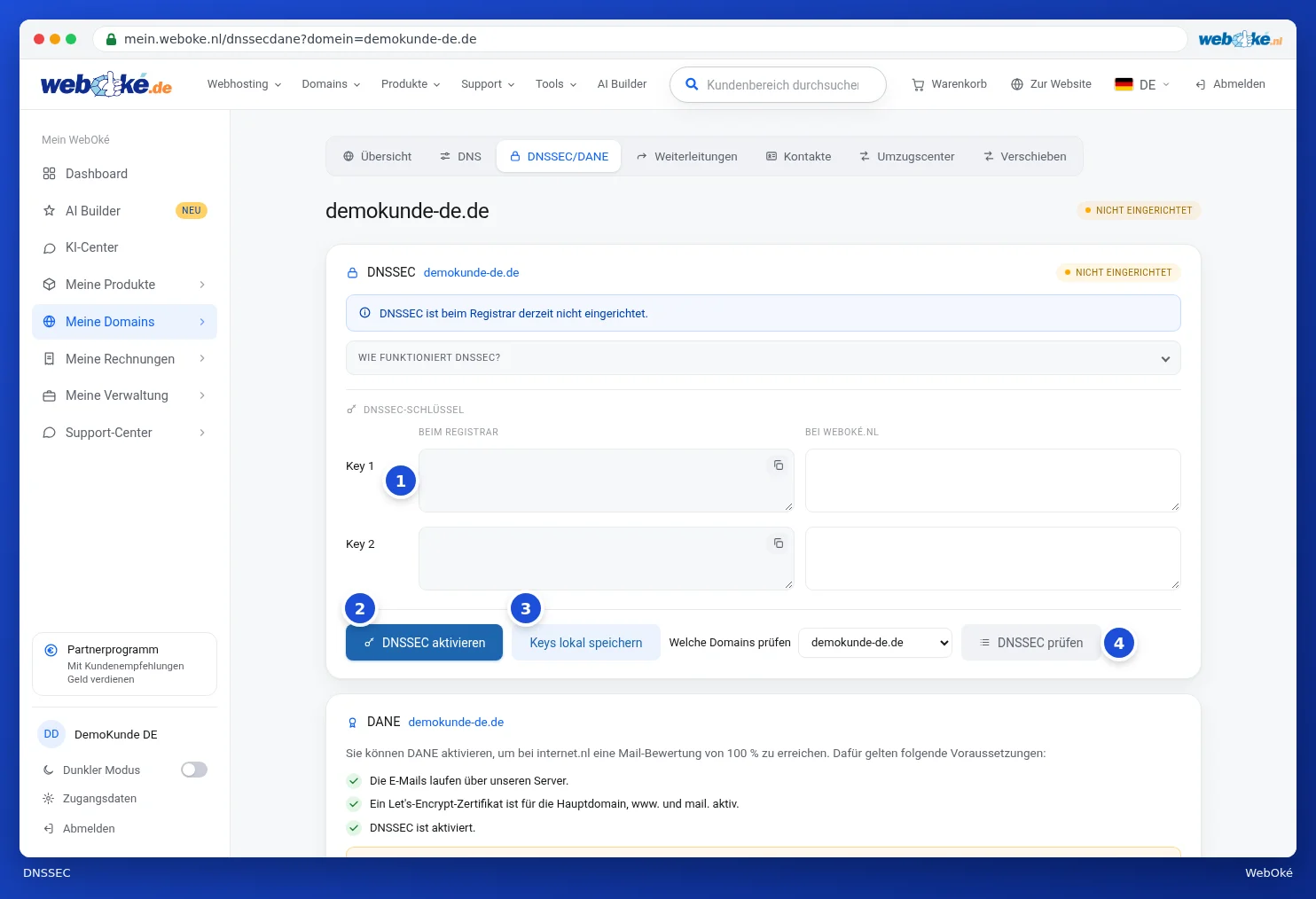Viewport: 1316px width, 899px height.
Task: Open the Tools dropdown menu
Action: (556, 84)
